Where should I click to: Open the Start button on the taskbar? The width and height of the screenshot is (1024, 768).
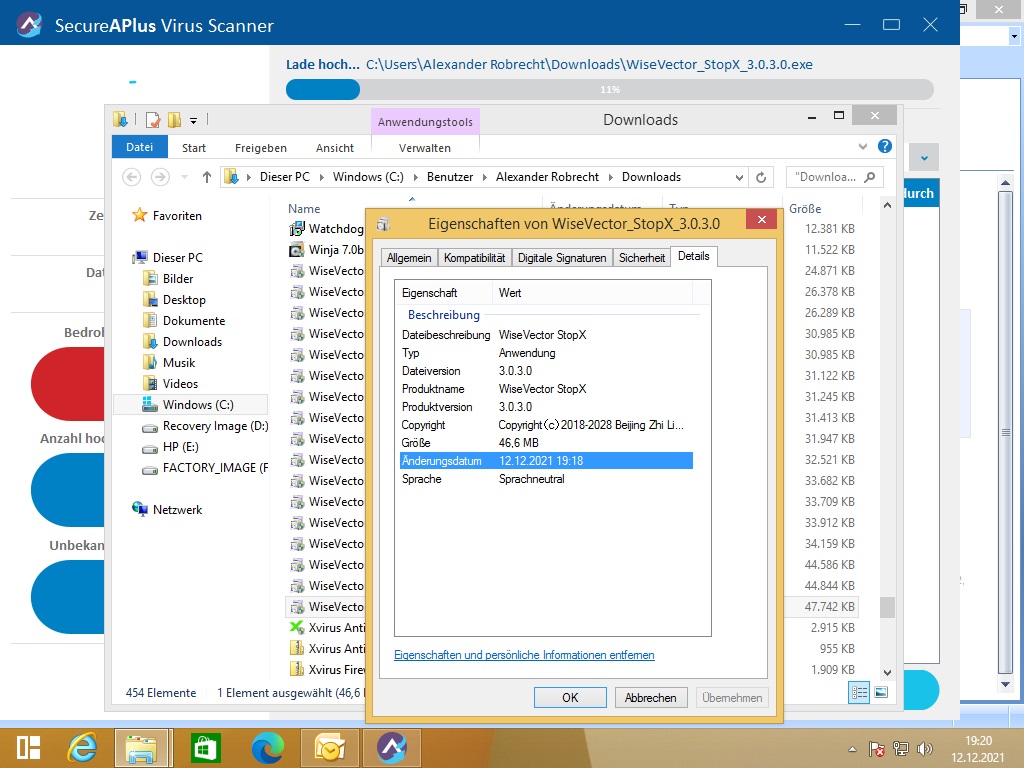(28, 748)
